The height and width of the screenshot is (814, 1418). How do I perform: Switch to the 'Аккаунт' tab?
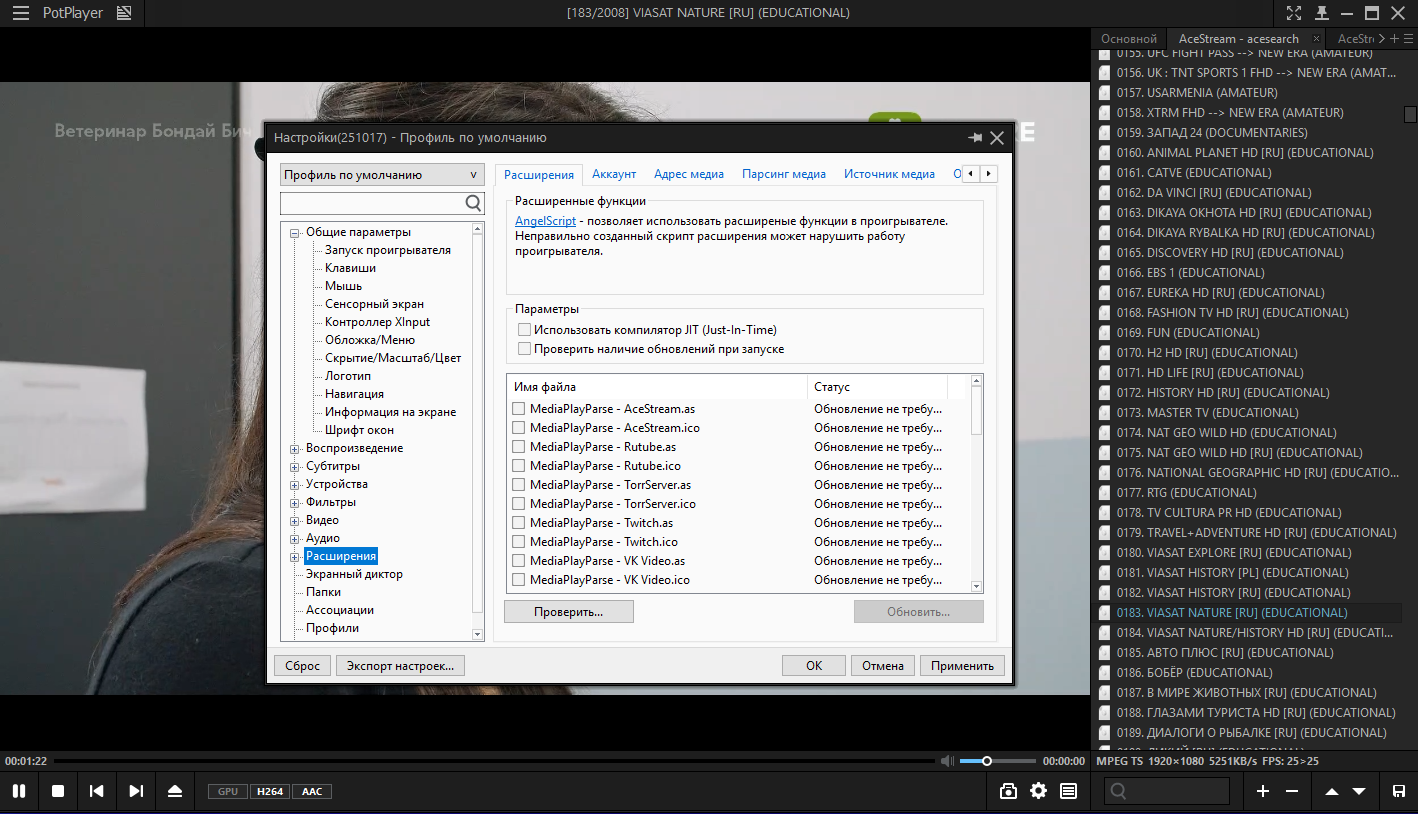tap(614, 174)
